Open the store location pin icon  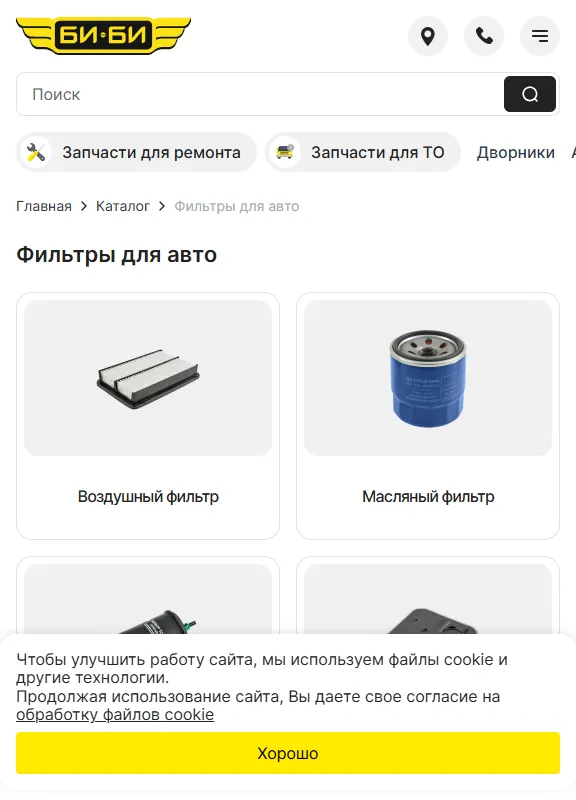click(428, 36)
